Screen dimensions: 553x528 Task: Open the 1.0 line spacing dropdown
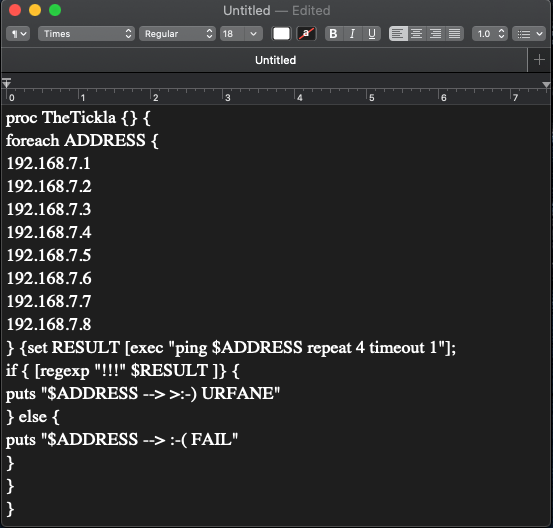tap(490, 34)
